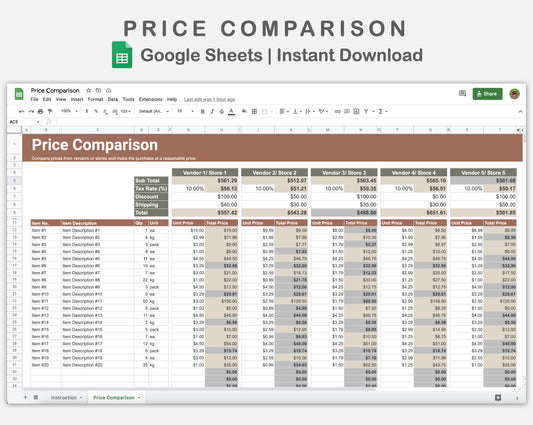Viewport: 533px width, 425px height.
Task: Open the fill color paint bucket
Action: (x=244, y=111)
